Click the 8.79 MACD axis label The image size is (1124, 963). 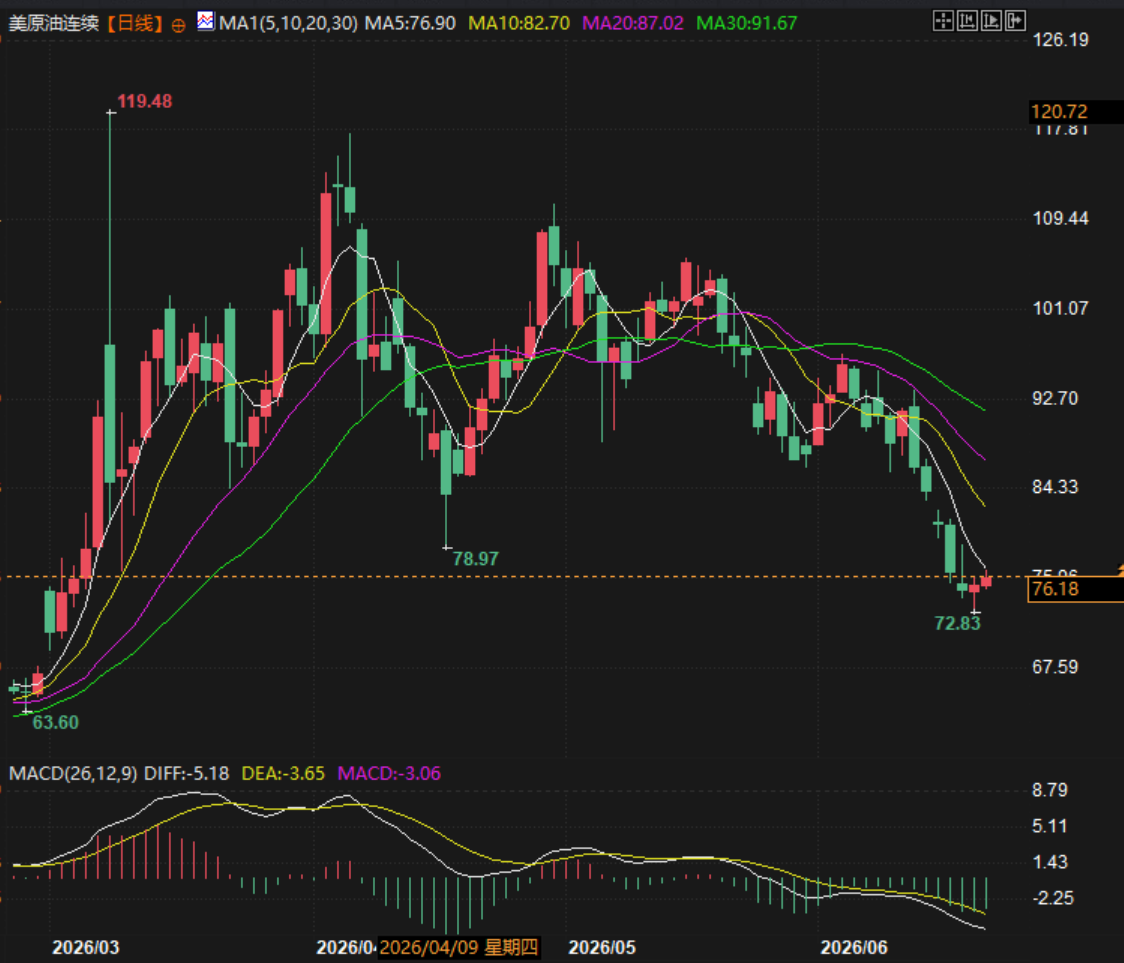(x=1050, y=790)
